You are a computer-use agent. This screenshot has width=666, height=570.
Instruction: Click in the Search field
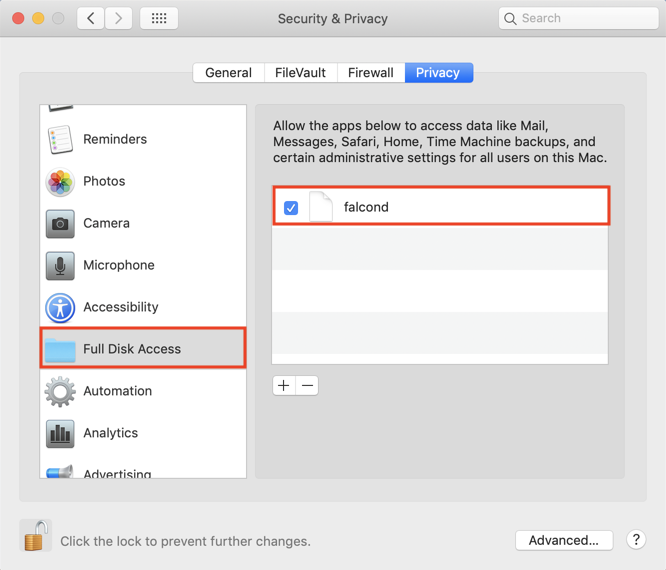click(x=578, y=18)
